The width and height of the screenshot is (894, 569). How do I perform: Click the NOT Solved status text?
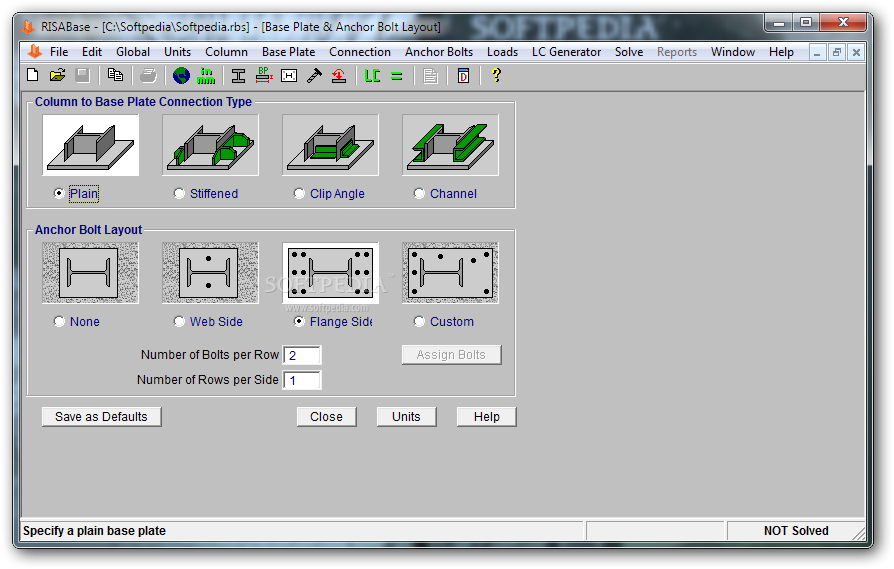(796, 531)
